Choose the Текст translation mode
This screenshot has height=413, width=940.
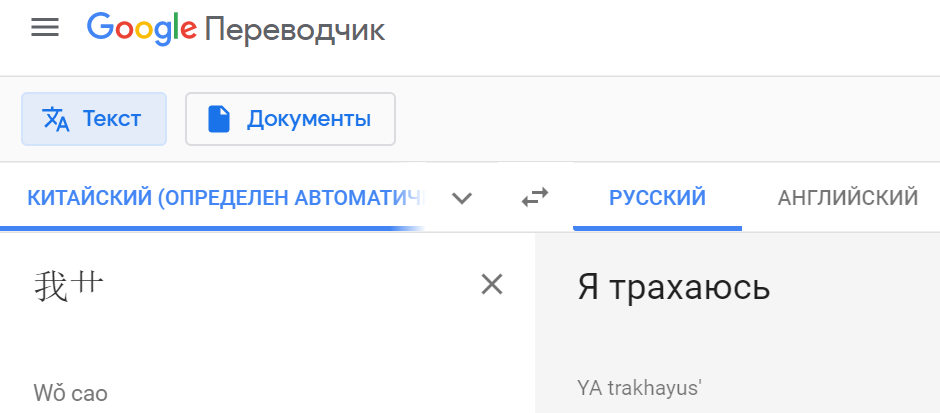pyautogui.click(x=94, y=119)
